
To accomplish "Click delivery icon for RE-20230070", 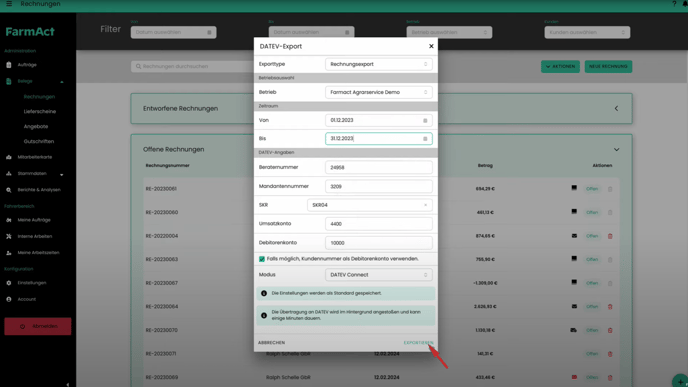I will pyautogui.click(x=573, y=330).
